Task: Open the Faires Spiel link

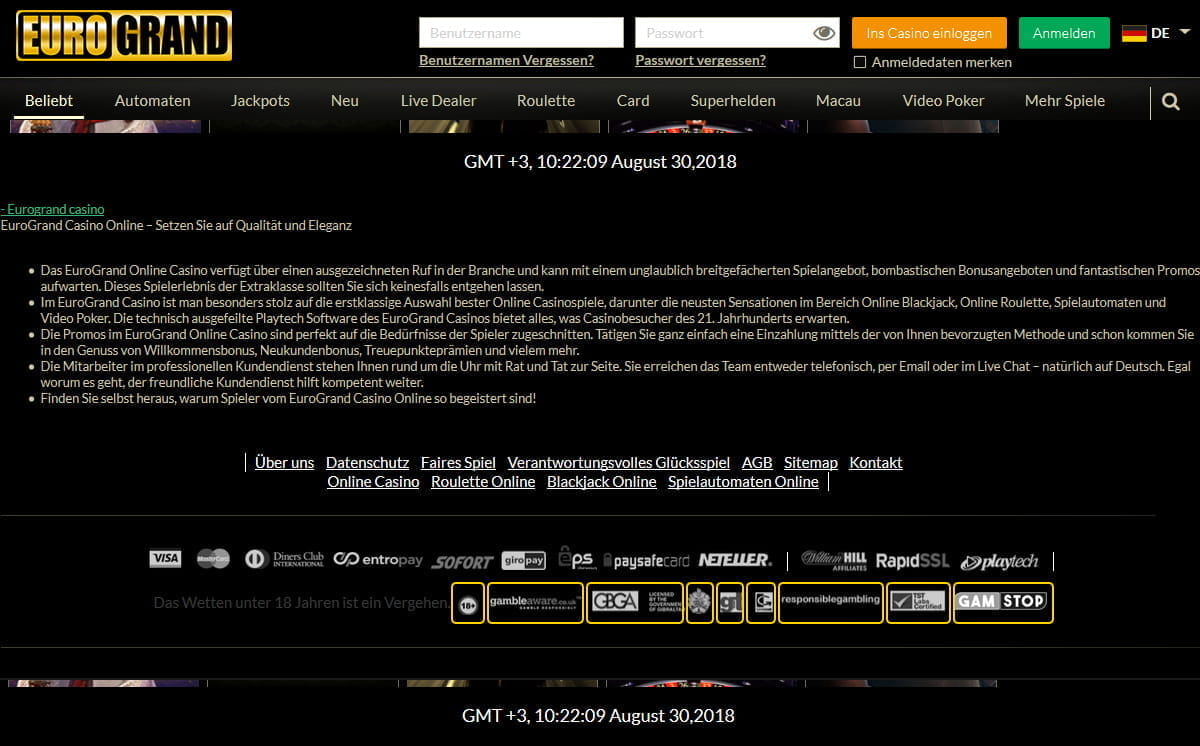Action: click(x=458, y=462)
